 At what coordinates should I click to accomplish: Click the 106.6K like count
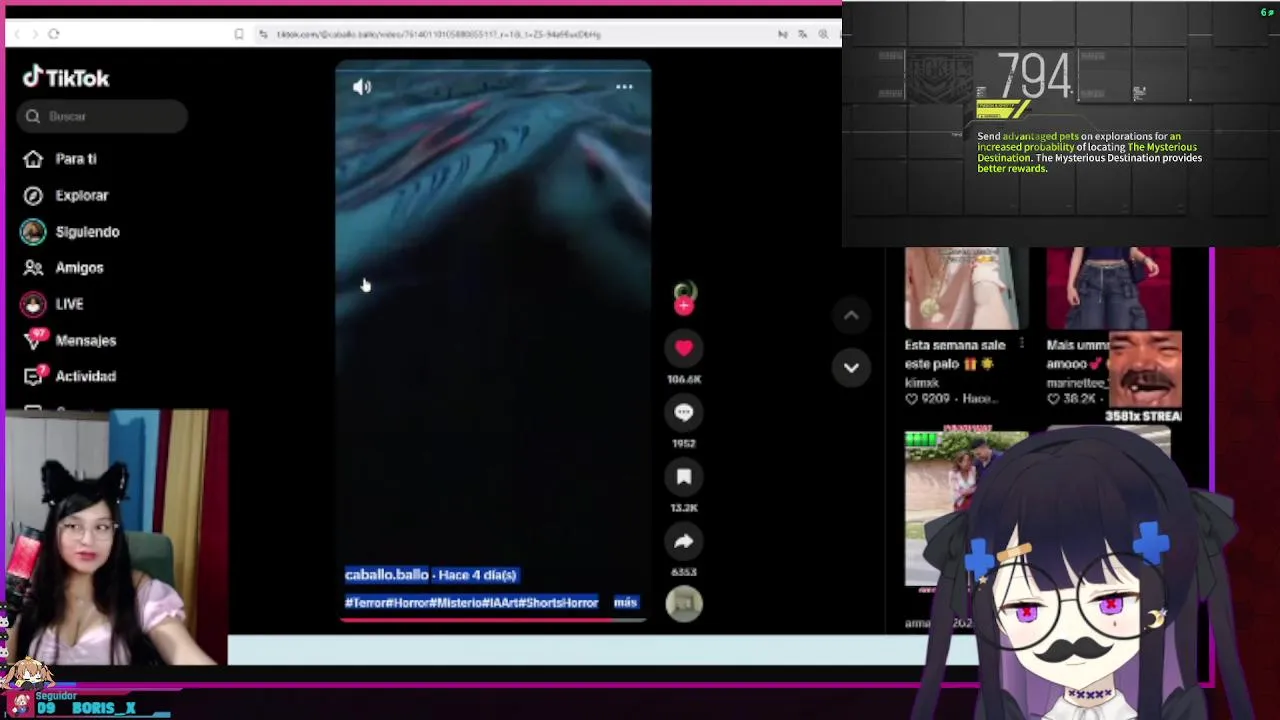(x=684, y=379)
